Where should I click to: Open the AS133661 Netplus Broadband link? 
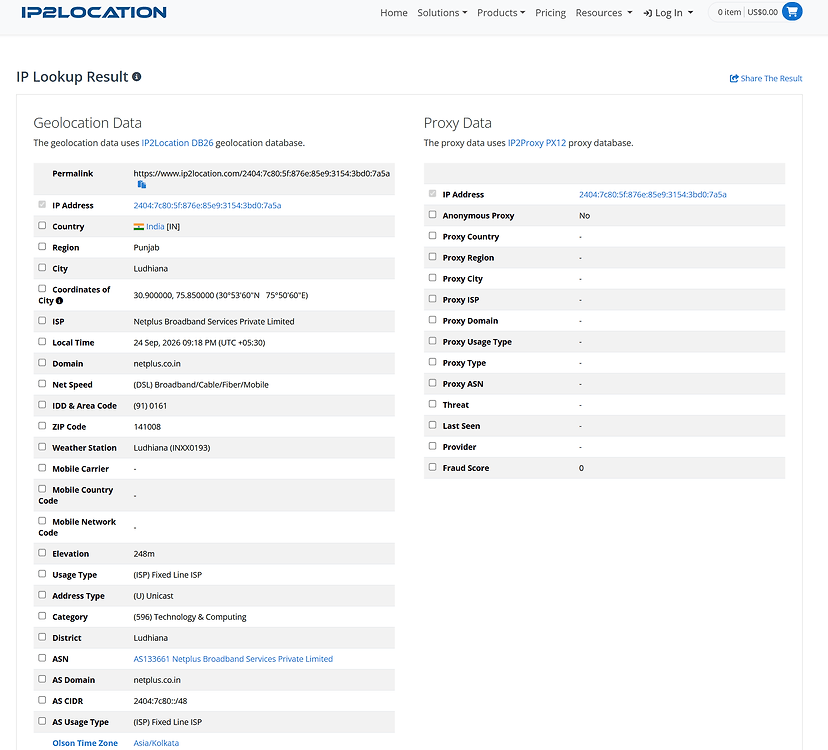tap(233, 659)
